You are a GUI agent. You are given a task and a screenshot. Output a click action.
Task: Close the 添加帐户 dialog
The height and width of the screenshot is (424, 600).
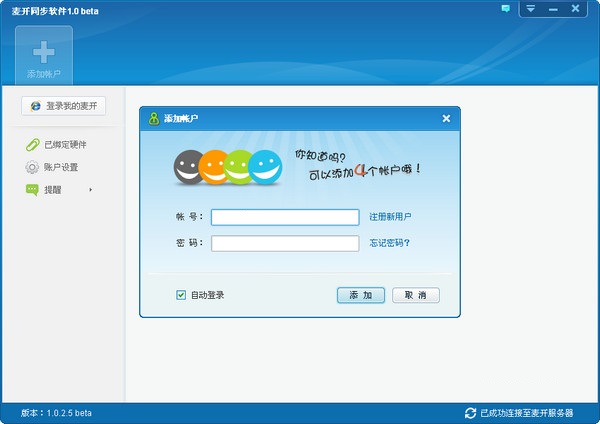click(x=446, y=119)
